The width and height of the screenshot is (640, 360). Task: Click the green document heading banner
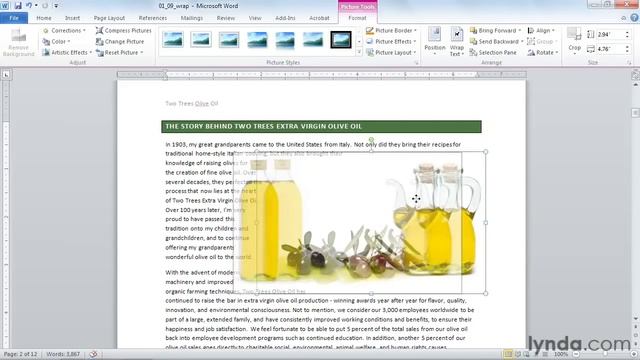[321, 127]
